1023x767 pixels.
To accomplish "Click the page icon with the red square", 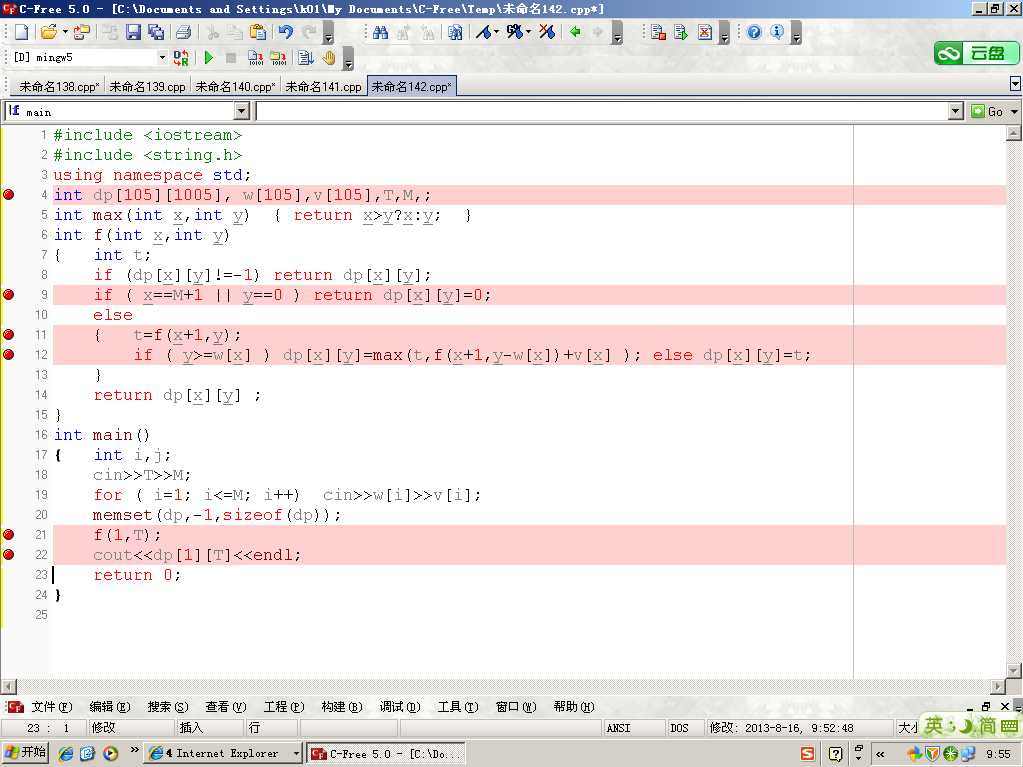I will click(658, 32).
